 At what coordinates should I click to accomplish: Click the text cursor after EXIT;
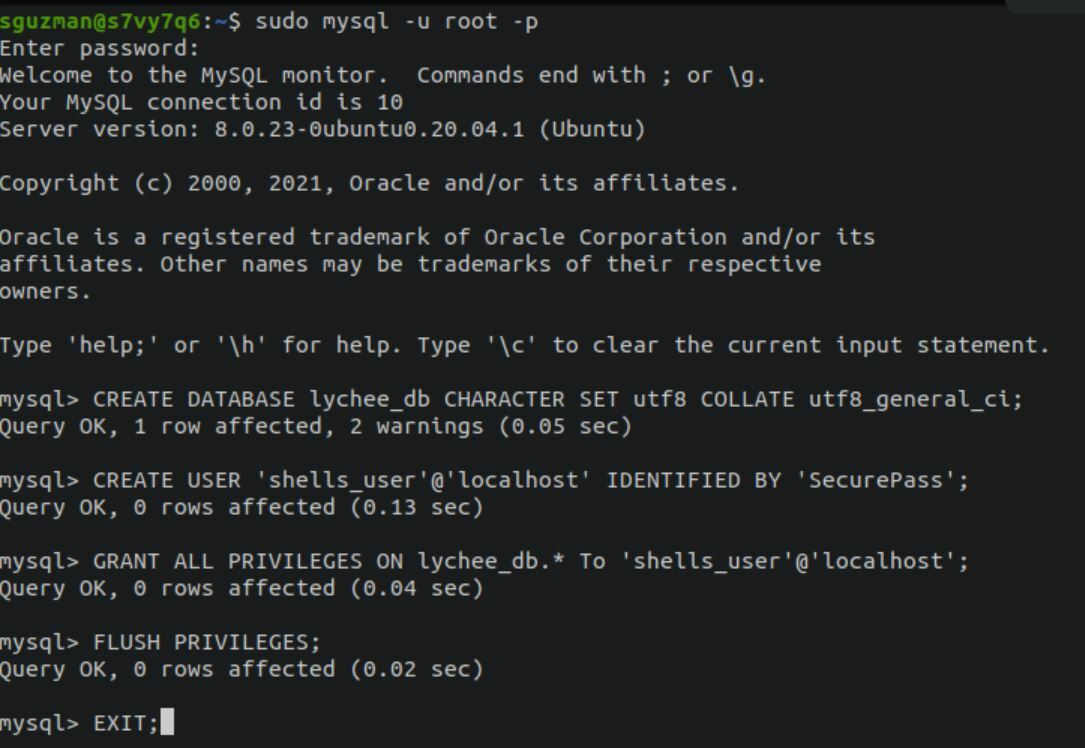[x=167, y=722]
